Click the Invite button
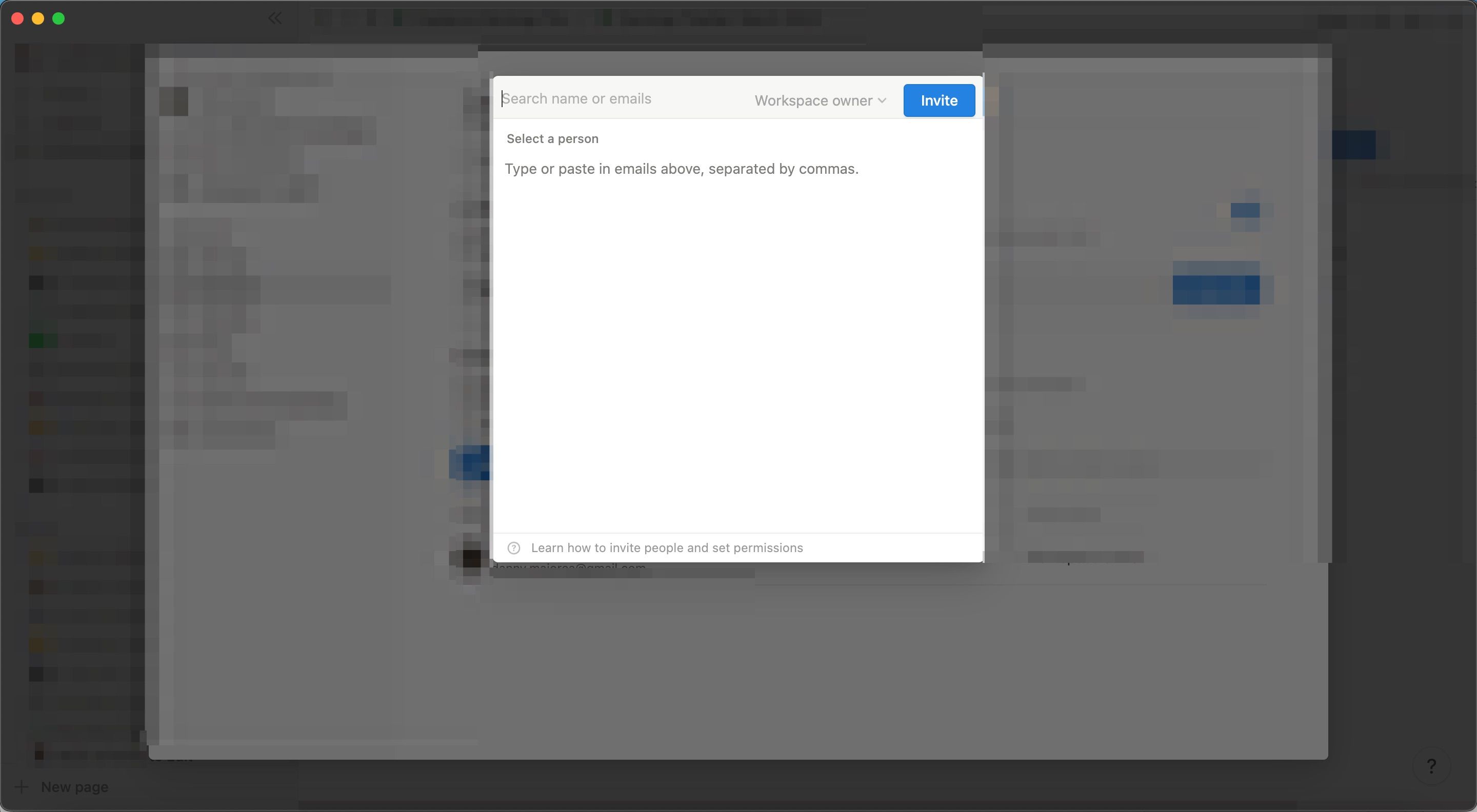The height and width of the screenshot is (812, 1477). 938,100
